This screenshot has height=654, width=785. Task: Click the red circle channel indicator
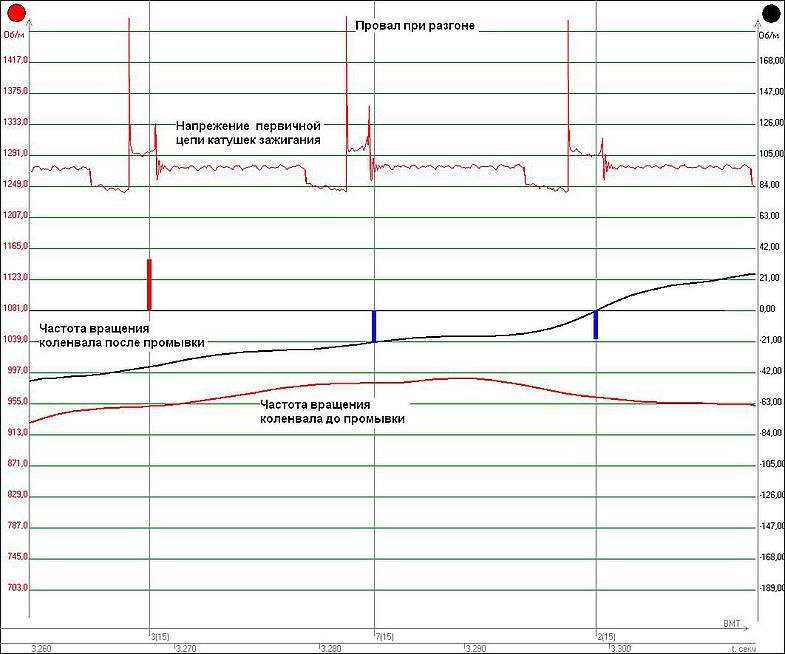click(x=15, y=13)
